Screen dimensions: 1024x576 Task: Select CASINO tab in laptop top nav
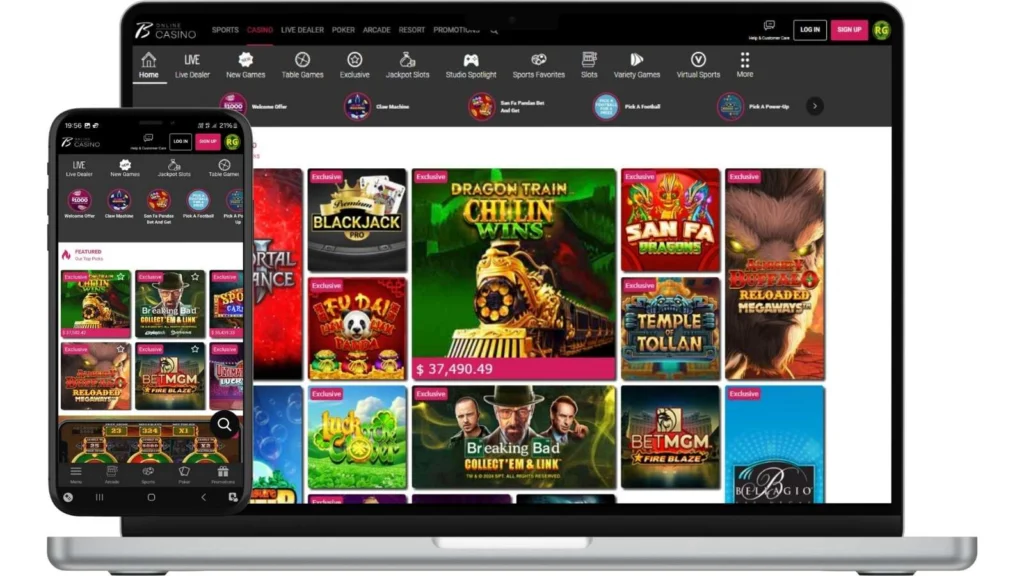point(260,30)
